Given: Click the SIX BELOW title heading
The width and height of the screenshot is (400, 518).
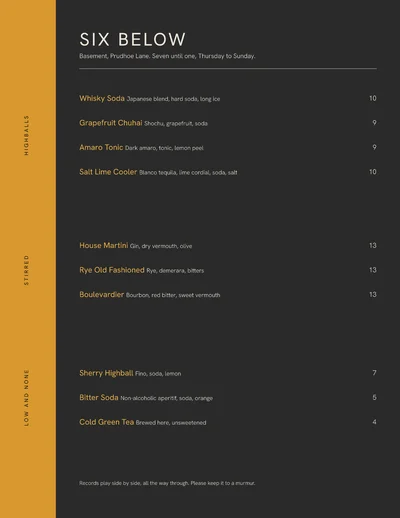Looking at the screenshot, I should click(x=132, y=39).
